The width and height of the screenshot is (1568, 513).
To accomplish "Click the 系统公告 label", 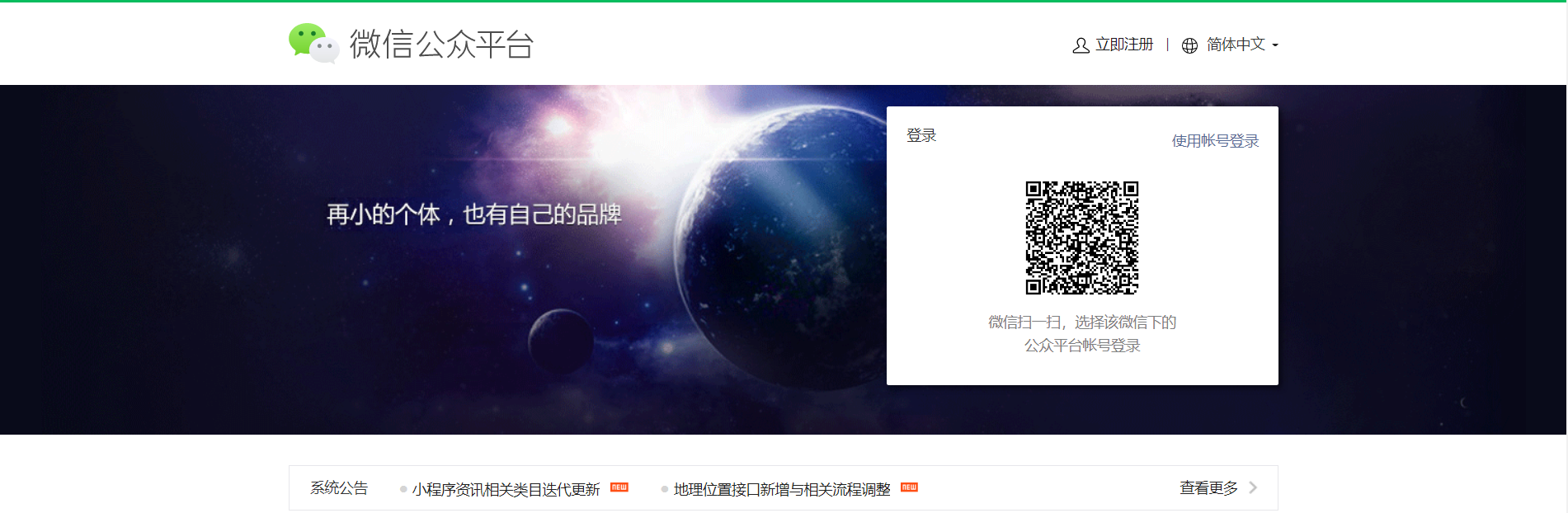I will 339,488.
